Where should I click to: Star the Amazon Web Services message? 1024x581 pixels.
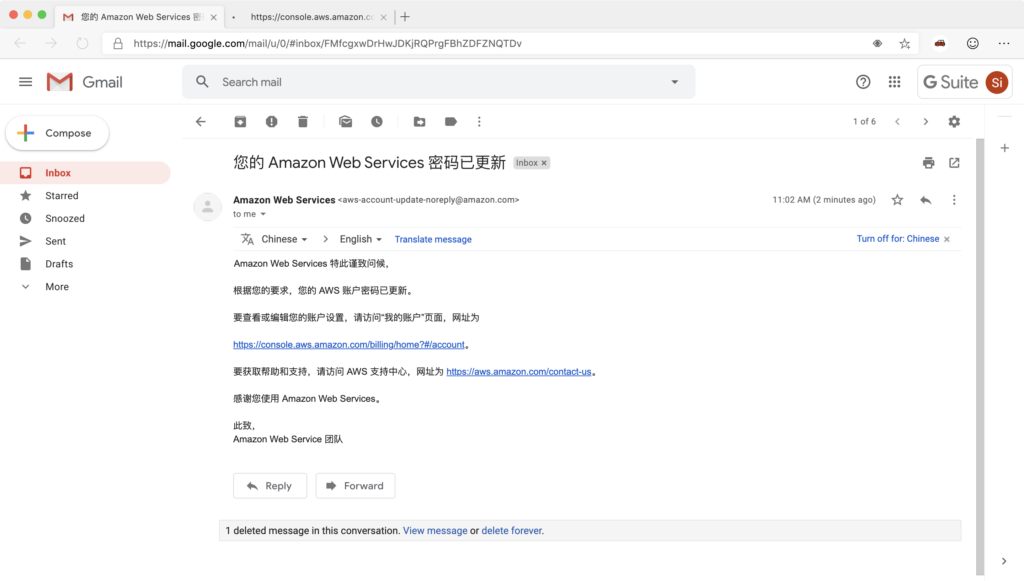pyautogui.click(x=897, y=200)
